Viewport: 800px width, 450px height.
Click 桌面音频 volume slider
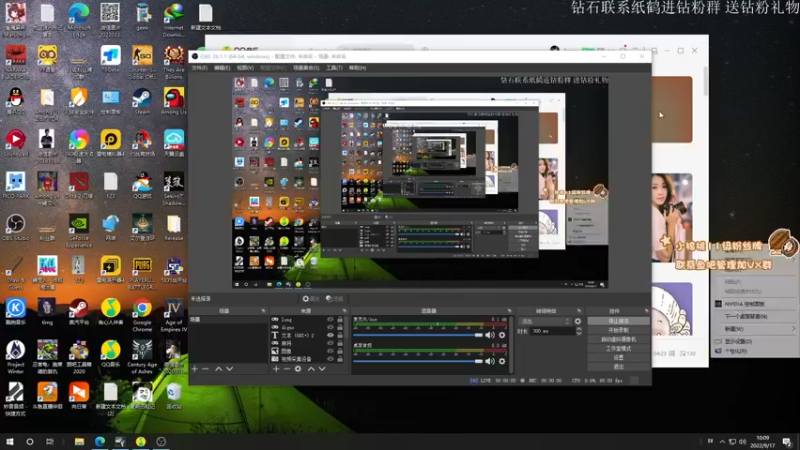coord(418,361)
